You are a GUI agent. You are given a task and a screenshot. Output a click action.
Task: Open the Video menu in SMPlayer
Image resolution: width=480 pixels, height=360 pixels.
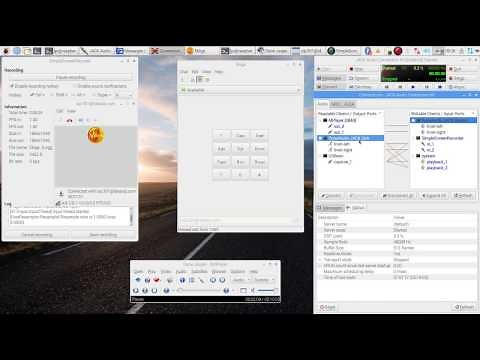point(166,272)
